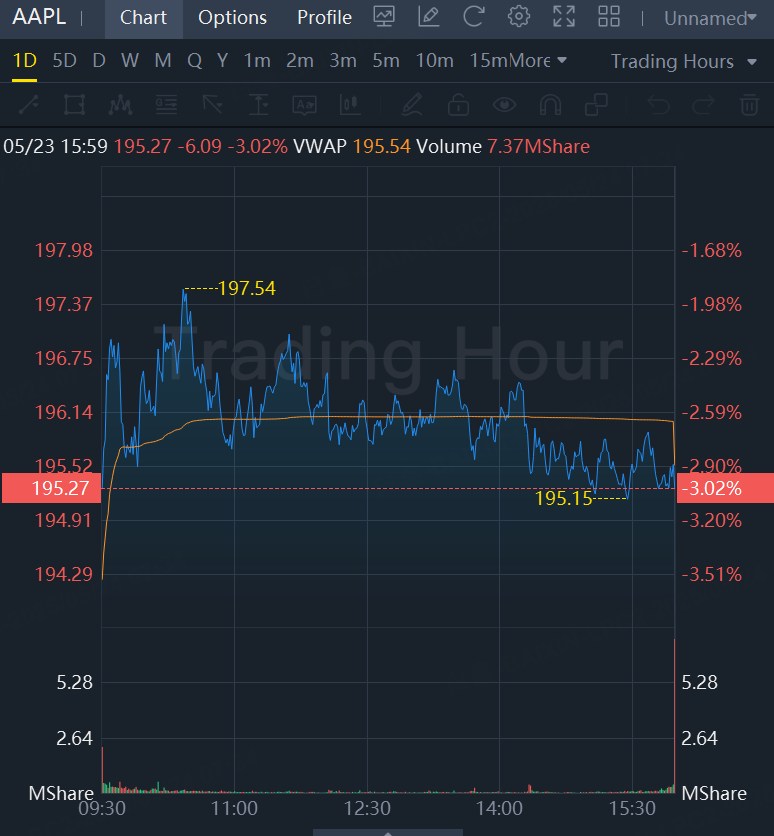Viewport: 774px width, 836px height.
Task: Click the -3.02% change tag on right axis
Action: [725, 488]
